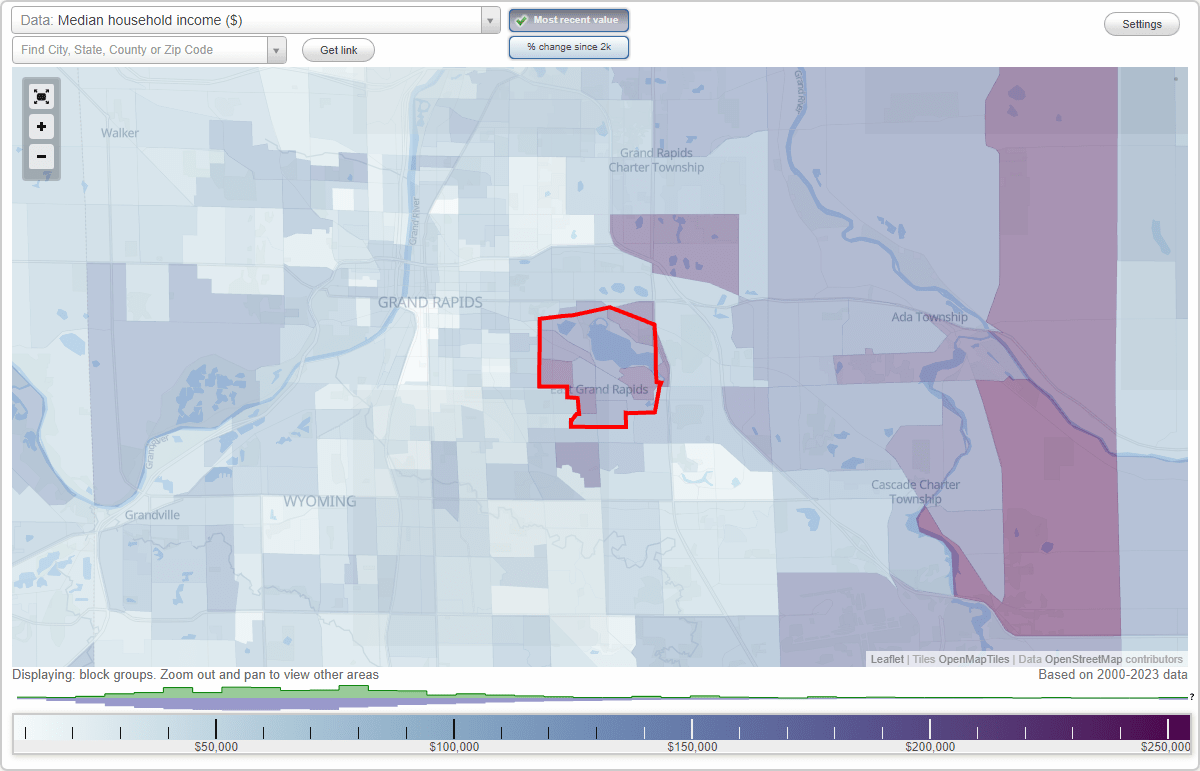The image size is (1200, 771).
Task: Zoom in using the plus icon
Action: 41,126
